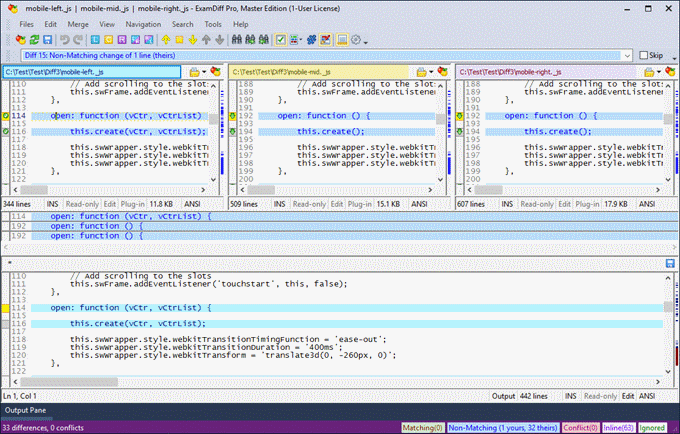Click the gear Options icon in toolbar
Screen dimensions: 680x434
pyautogui.click(x=356, y=40)
